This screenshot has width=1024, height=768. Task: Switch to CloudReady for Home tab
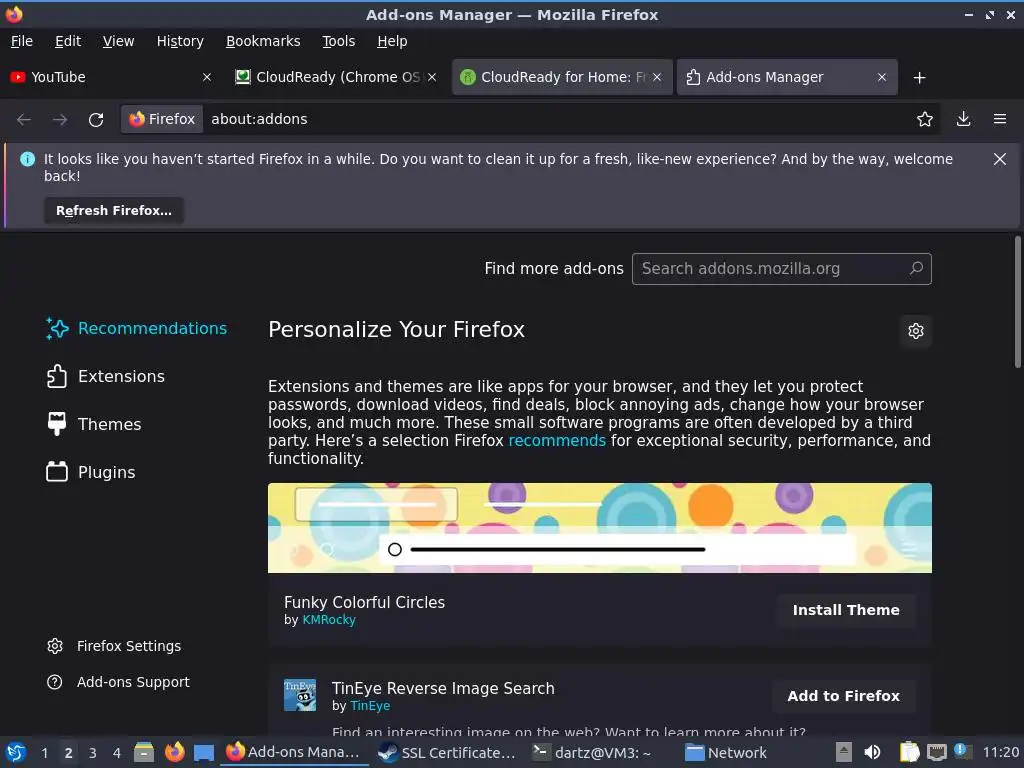pyautogui.click(x=562, y=77)
